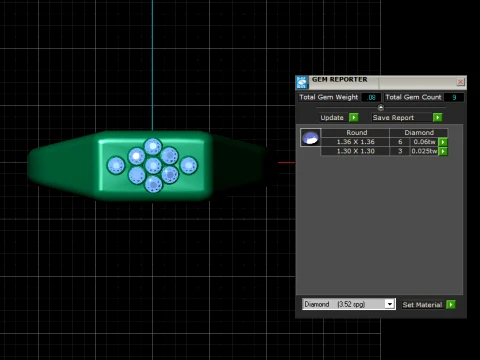
Task: Click the panel collapse handle under totals
Action: pyautogui.click(x=381, y=108)
